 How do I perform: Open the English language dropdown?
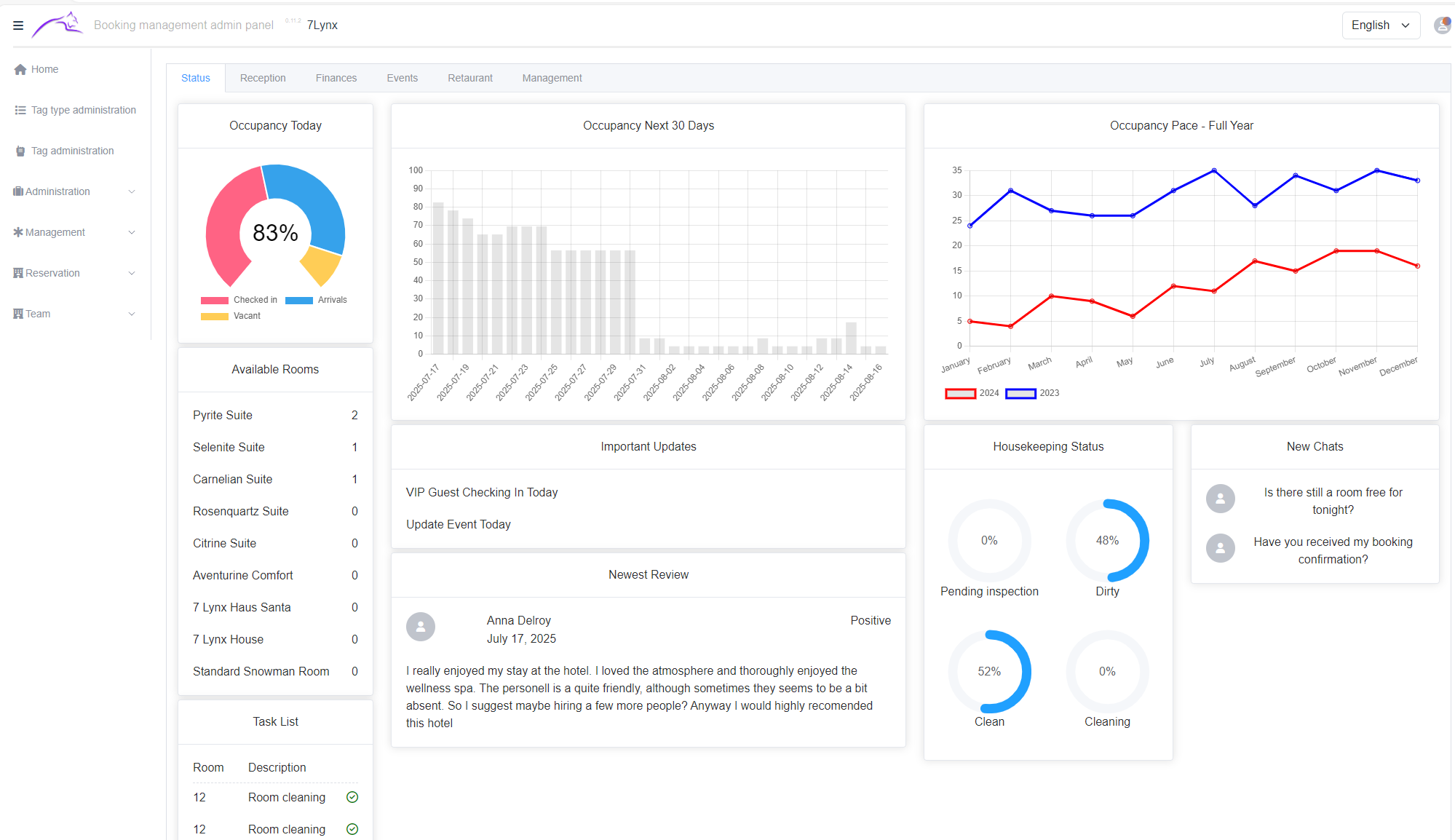pos(1380,25)
